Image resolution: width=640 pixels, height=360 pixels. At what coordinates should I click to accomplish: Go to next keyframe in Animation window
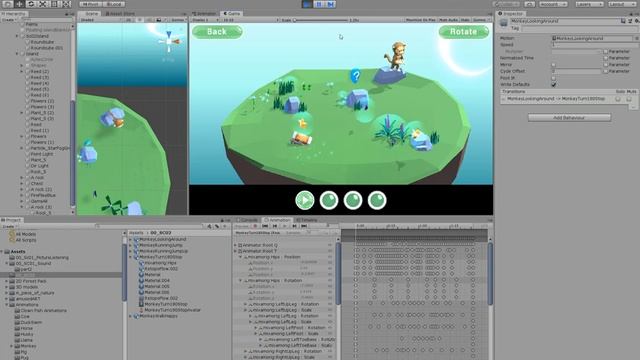294,226
